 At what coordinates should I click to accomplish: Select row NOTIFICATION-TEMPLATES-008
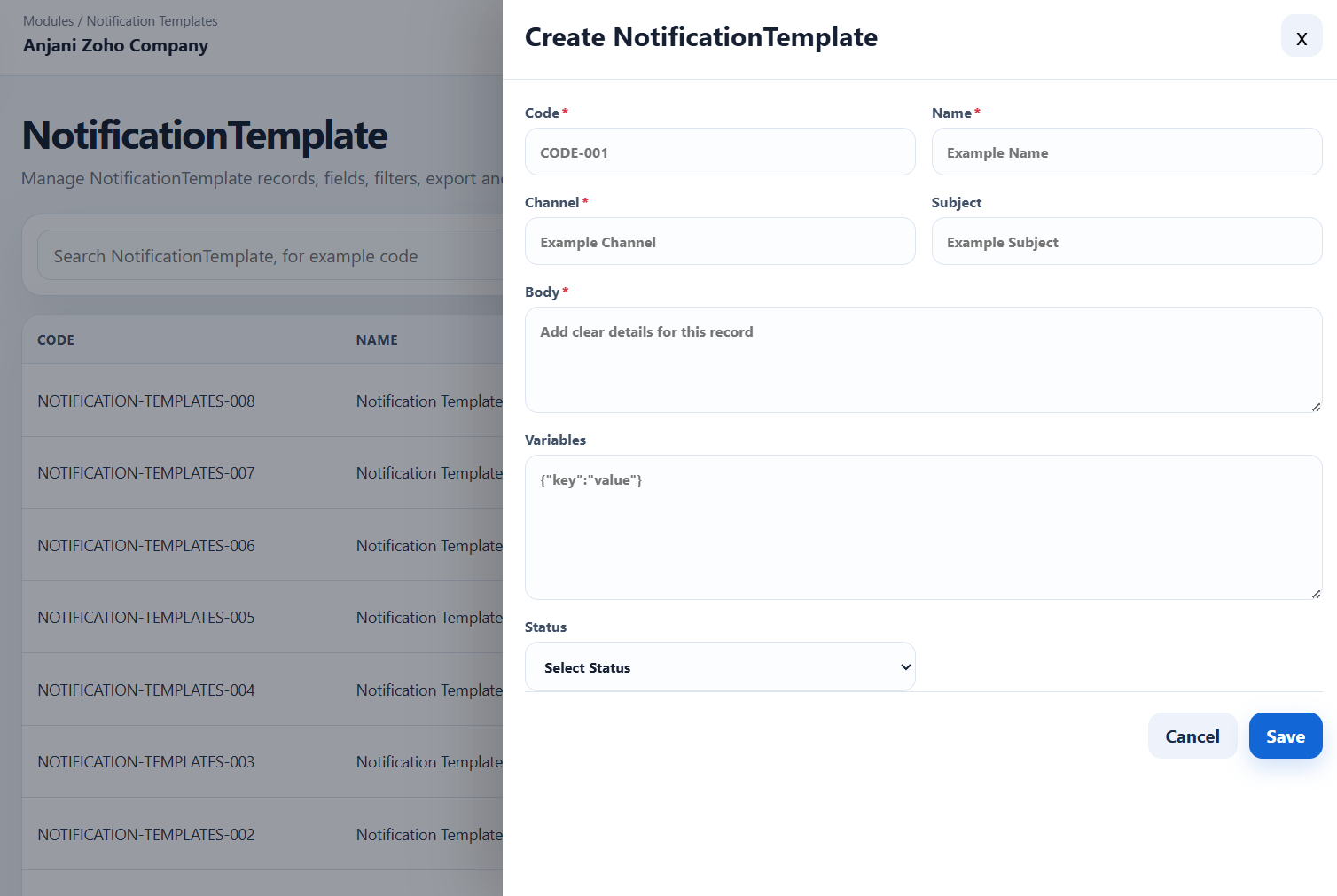pyautogui.click(x=262, y=401)
